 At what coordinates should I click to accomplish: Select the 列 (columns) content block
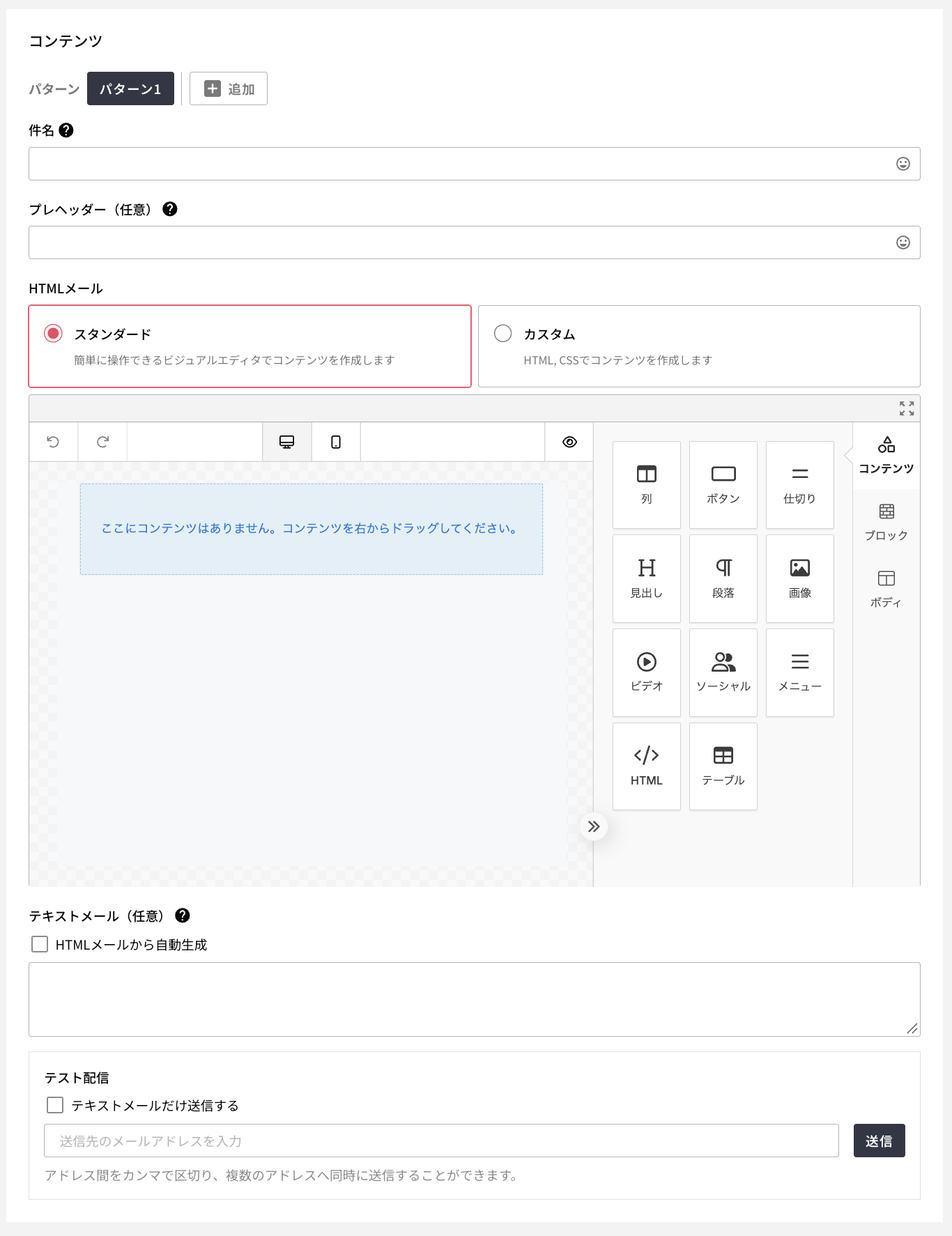(x=646, y=485)
